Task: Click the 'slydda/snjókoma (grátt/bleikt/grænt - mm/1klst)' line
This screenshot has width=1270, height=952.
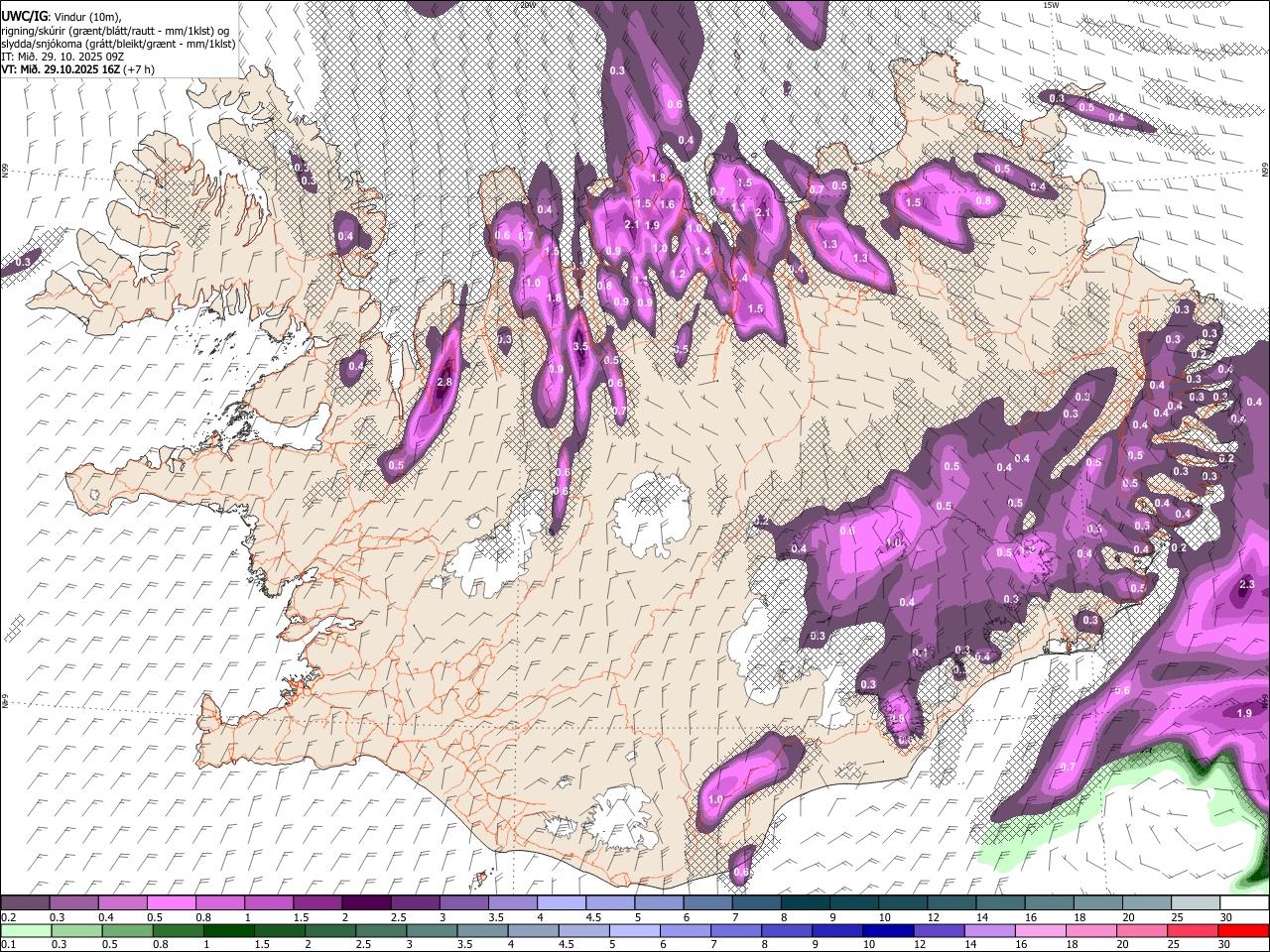Action: click(118, 44)
